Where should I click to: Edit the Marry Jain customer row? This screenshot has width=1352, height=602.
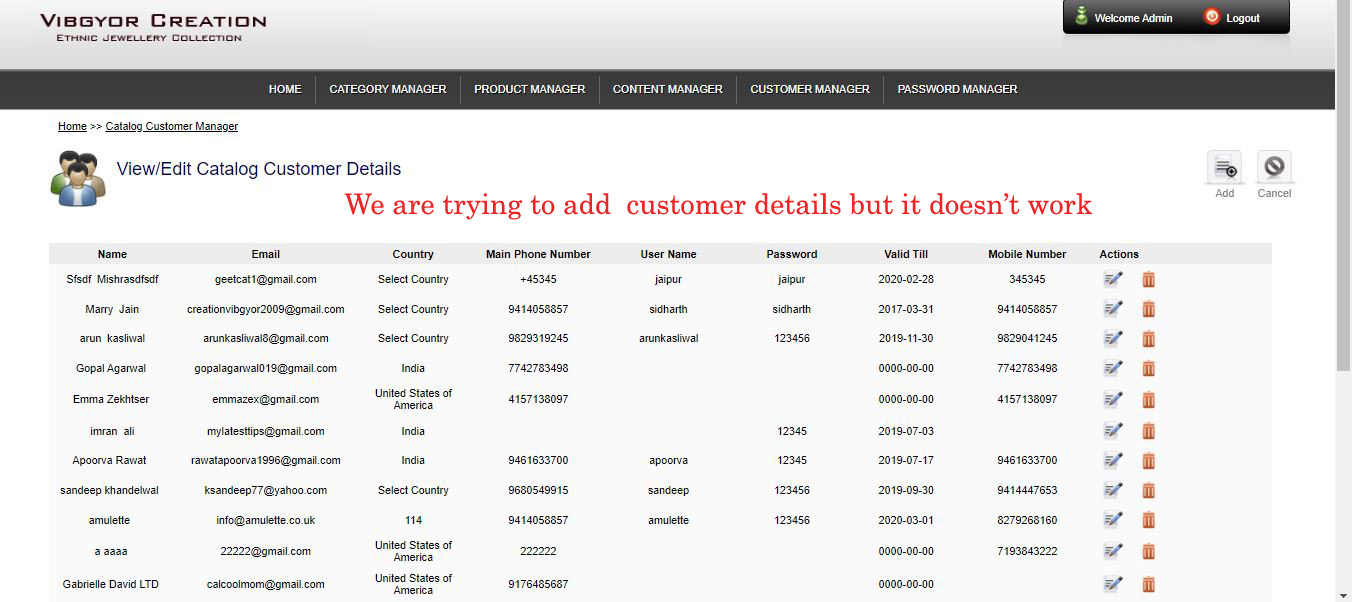(x=1113, y=309)
